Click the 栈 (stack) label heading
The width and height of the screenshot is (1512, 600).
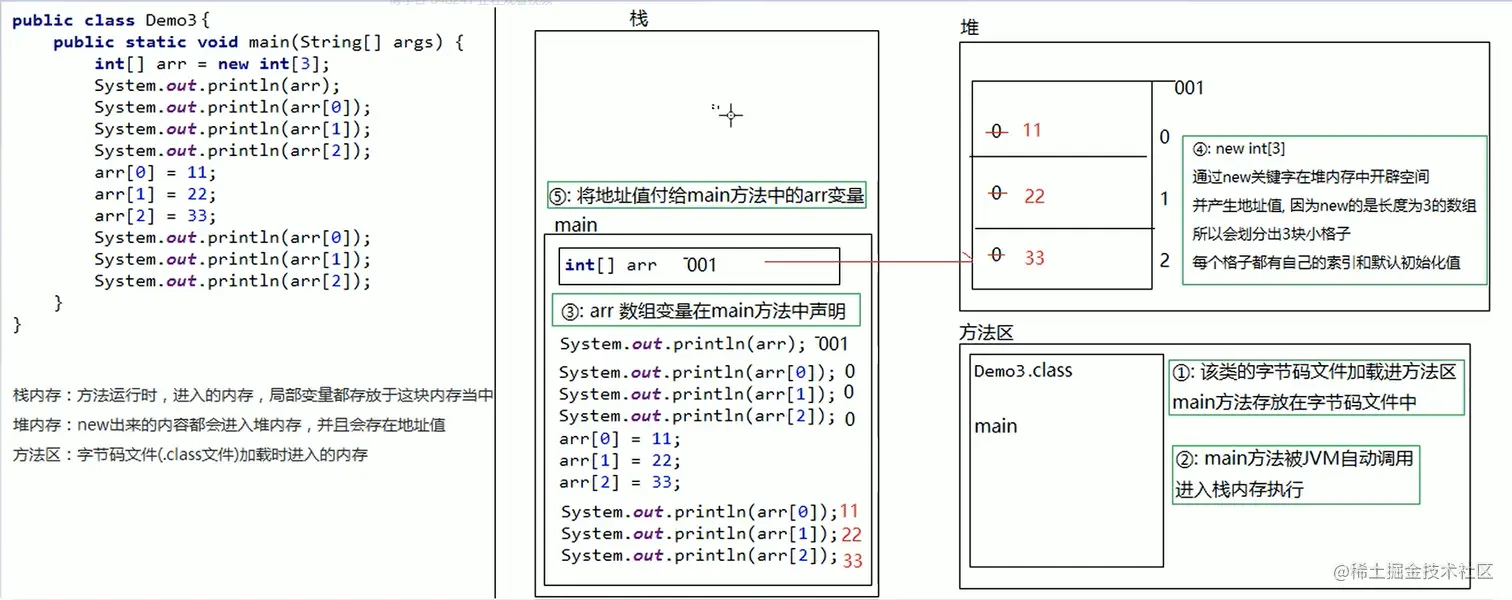tap(636, 19)
